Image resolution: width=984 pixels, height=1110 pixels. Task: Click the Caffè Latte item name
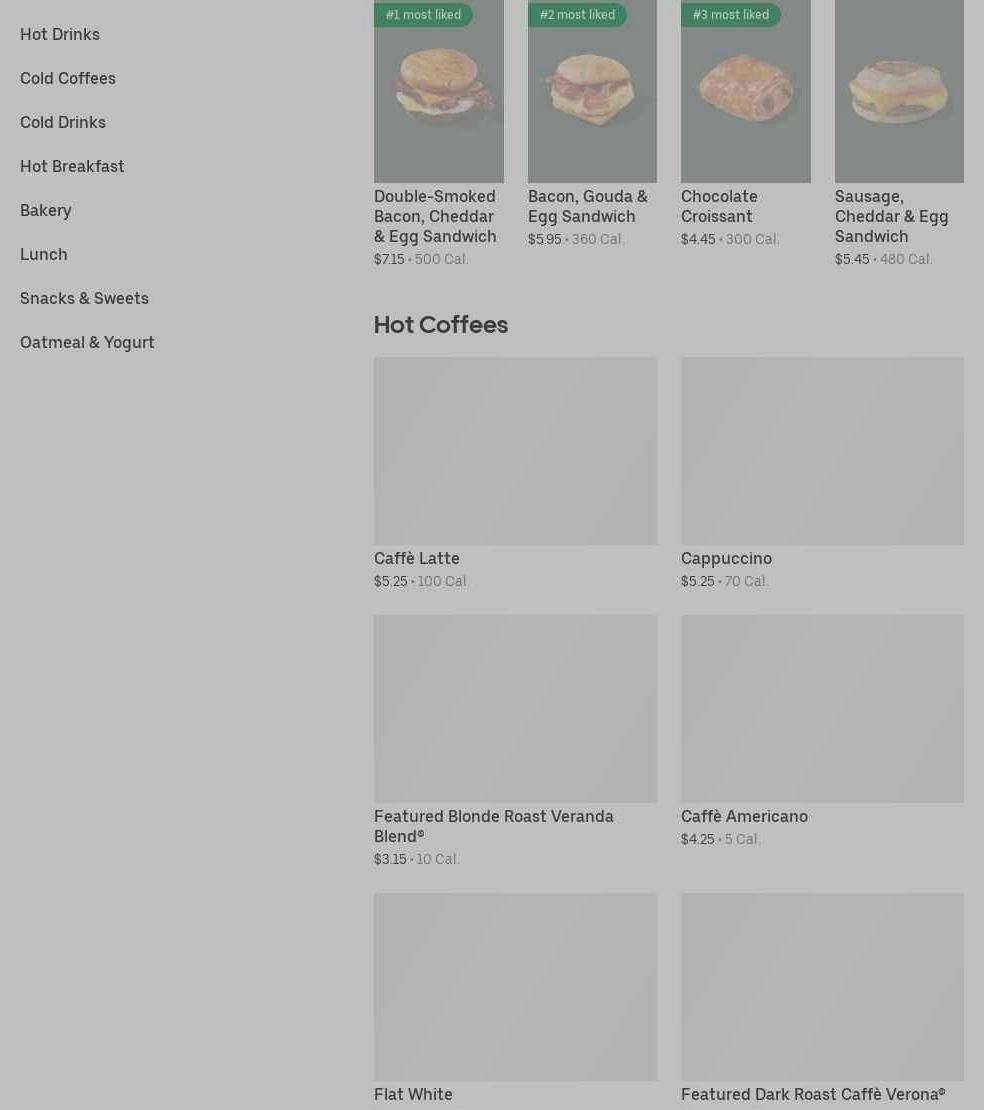click(x=417, y=559)
